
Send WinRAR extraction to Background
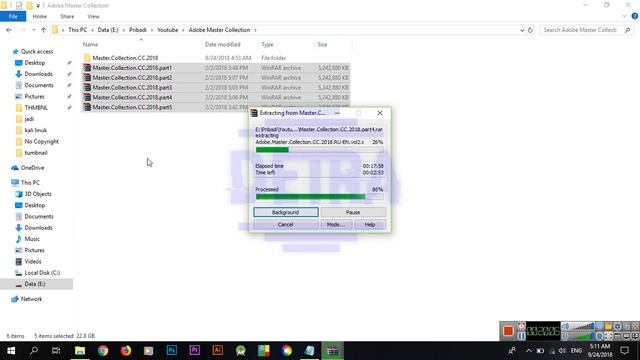[286, 212]
